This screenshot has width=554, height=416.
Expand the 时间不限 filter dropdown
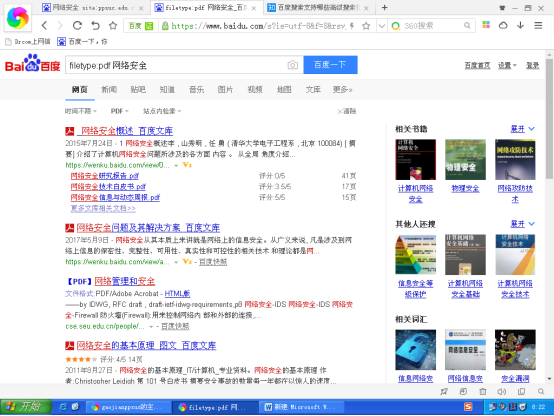click(x=81, y=111)
